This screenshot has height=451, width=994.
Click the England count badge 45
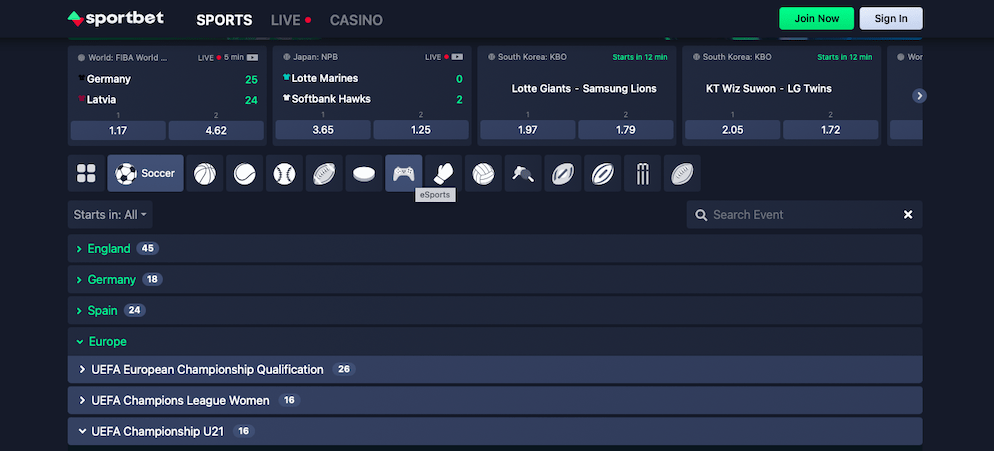[148, 249]
